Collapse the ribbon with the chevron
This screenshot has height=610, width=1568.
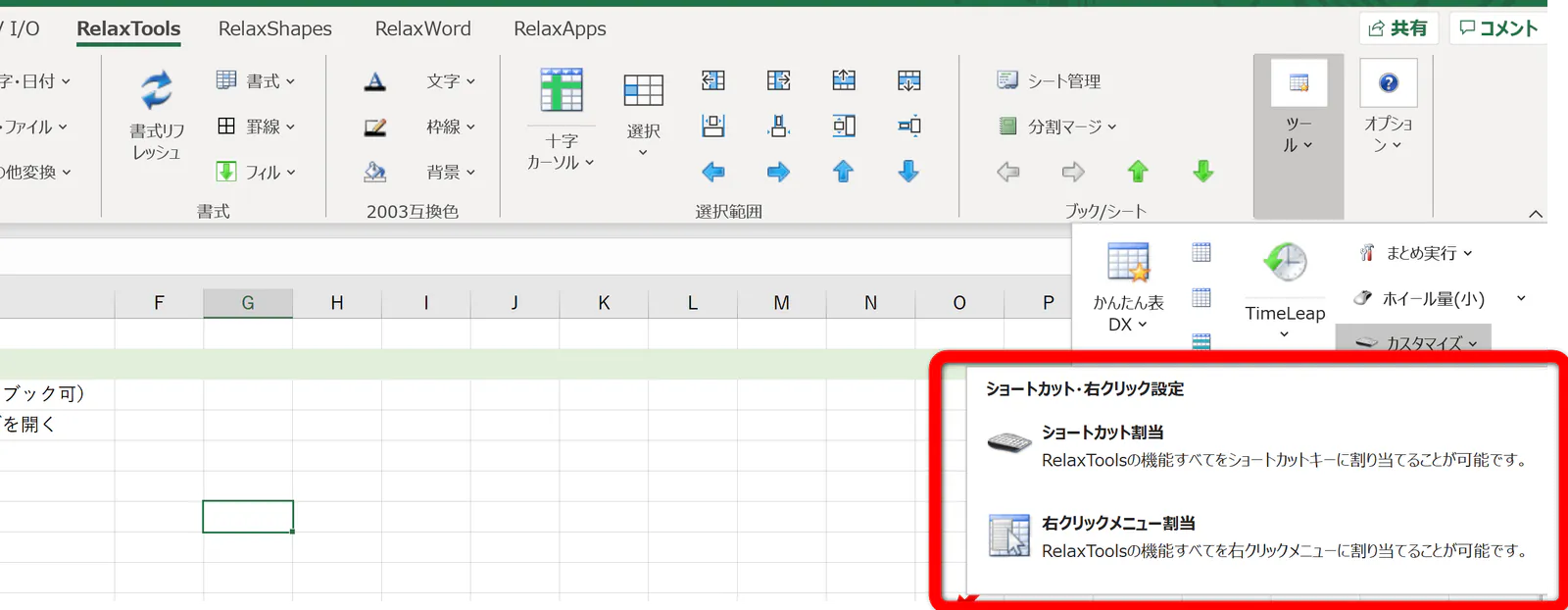coord(1536,214)
